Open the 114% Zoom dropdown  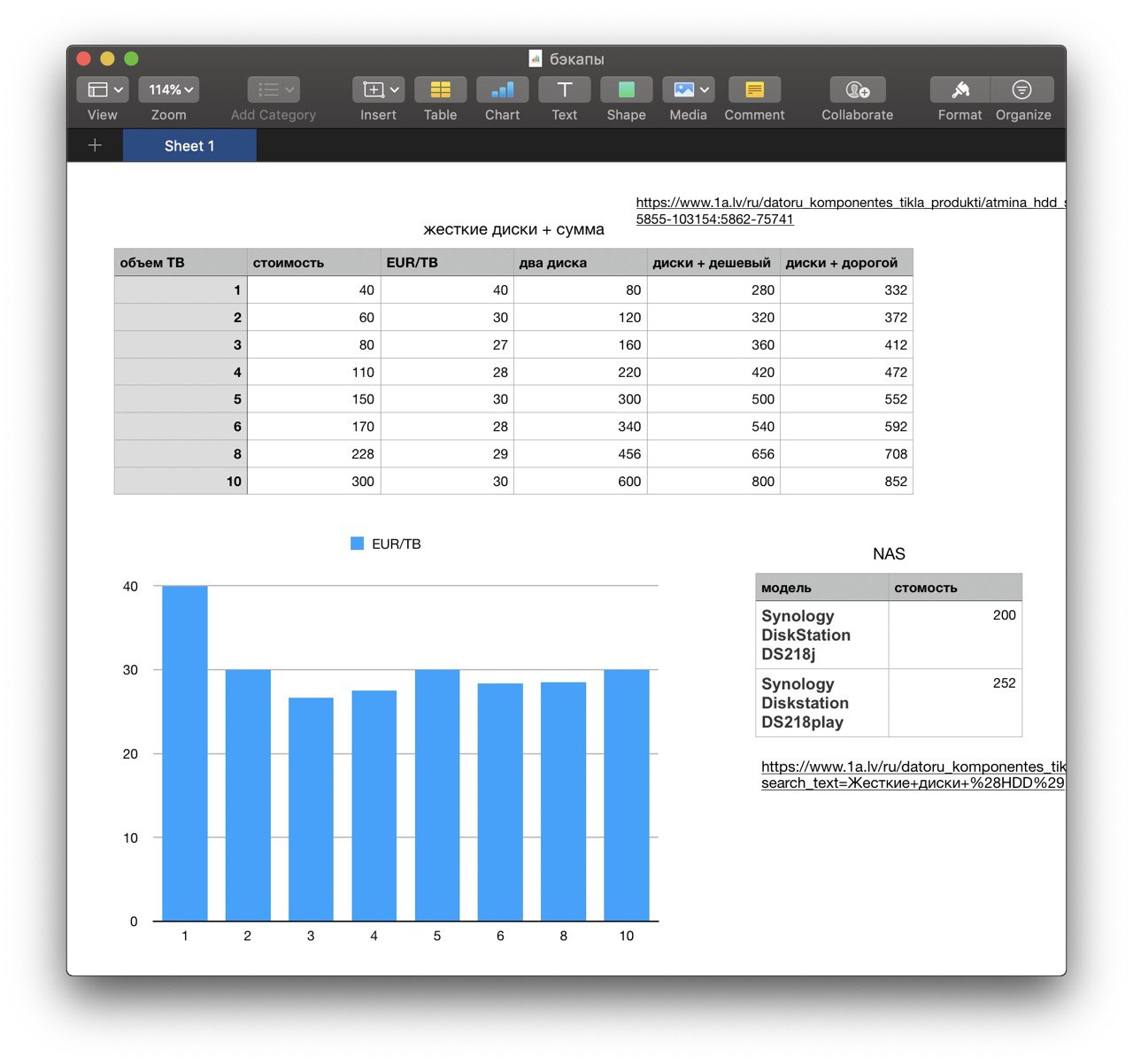click(x=168, y=89)
